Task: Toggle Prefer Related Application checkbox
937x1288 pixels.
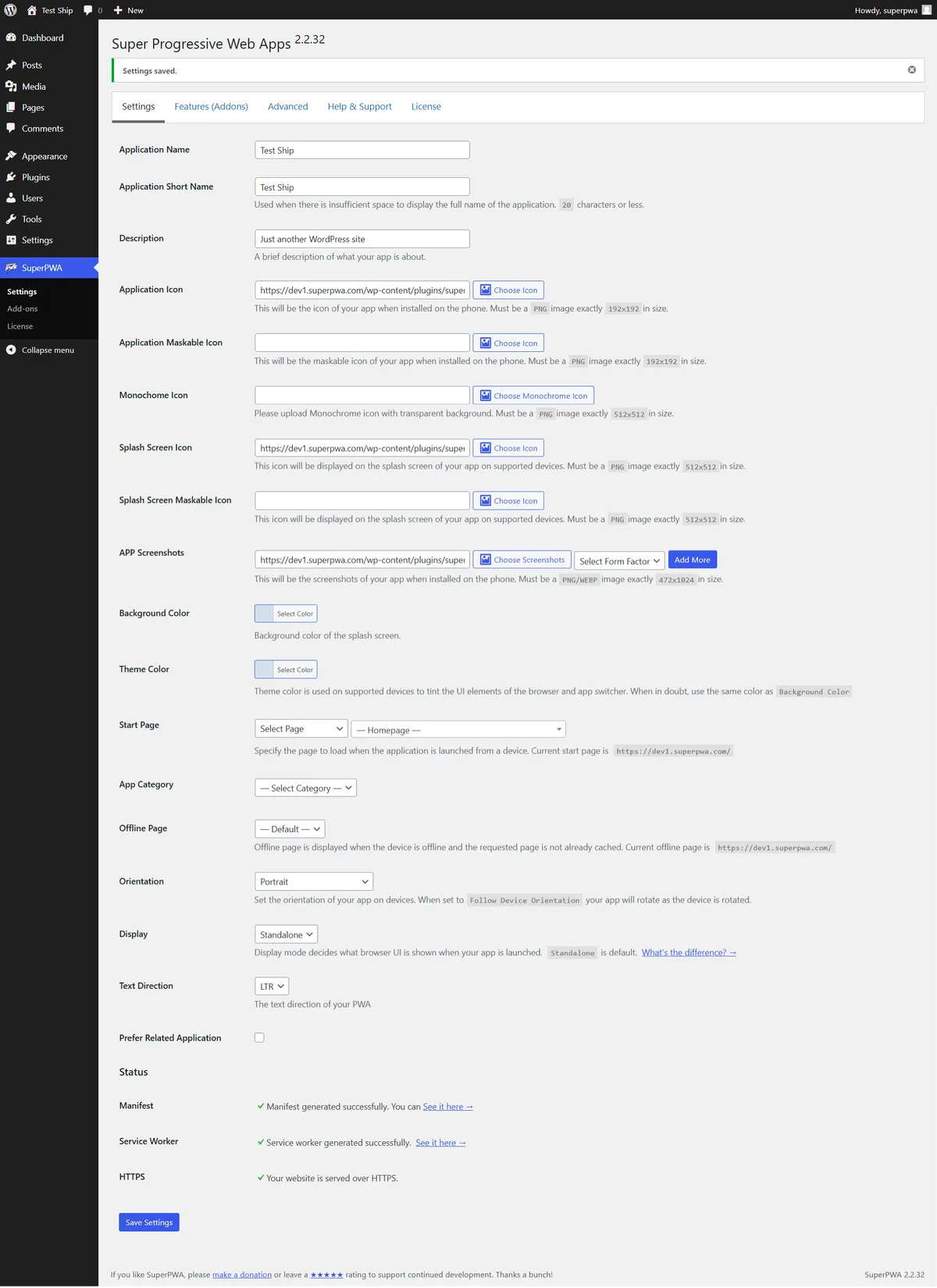Action: (259, 1037)
